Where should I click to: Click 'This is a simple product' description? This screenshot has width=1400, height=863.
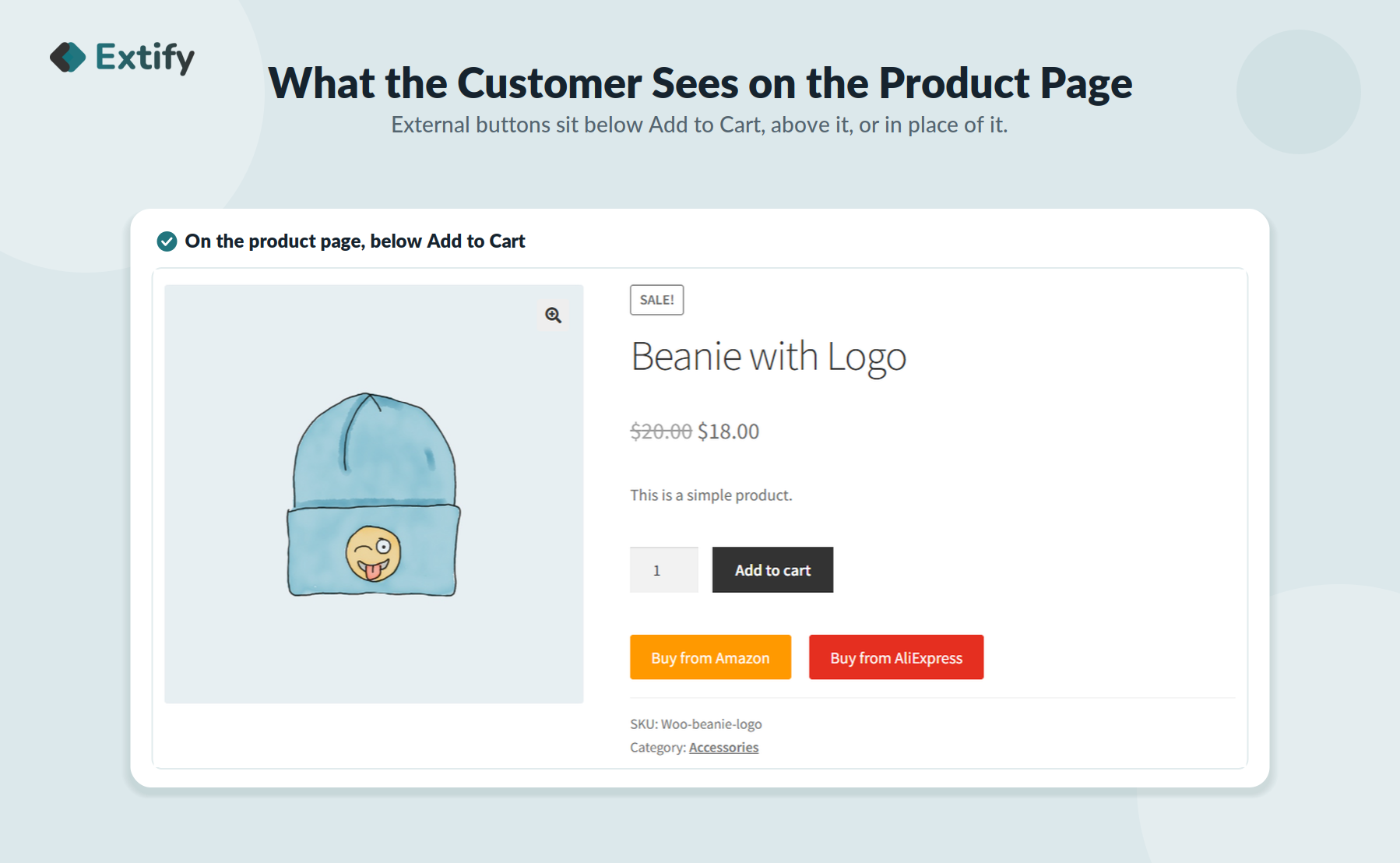[x=711, y=495]
